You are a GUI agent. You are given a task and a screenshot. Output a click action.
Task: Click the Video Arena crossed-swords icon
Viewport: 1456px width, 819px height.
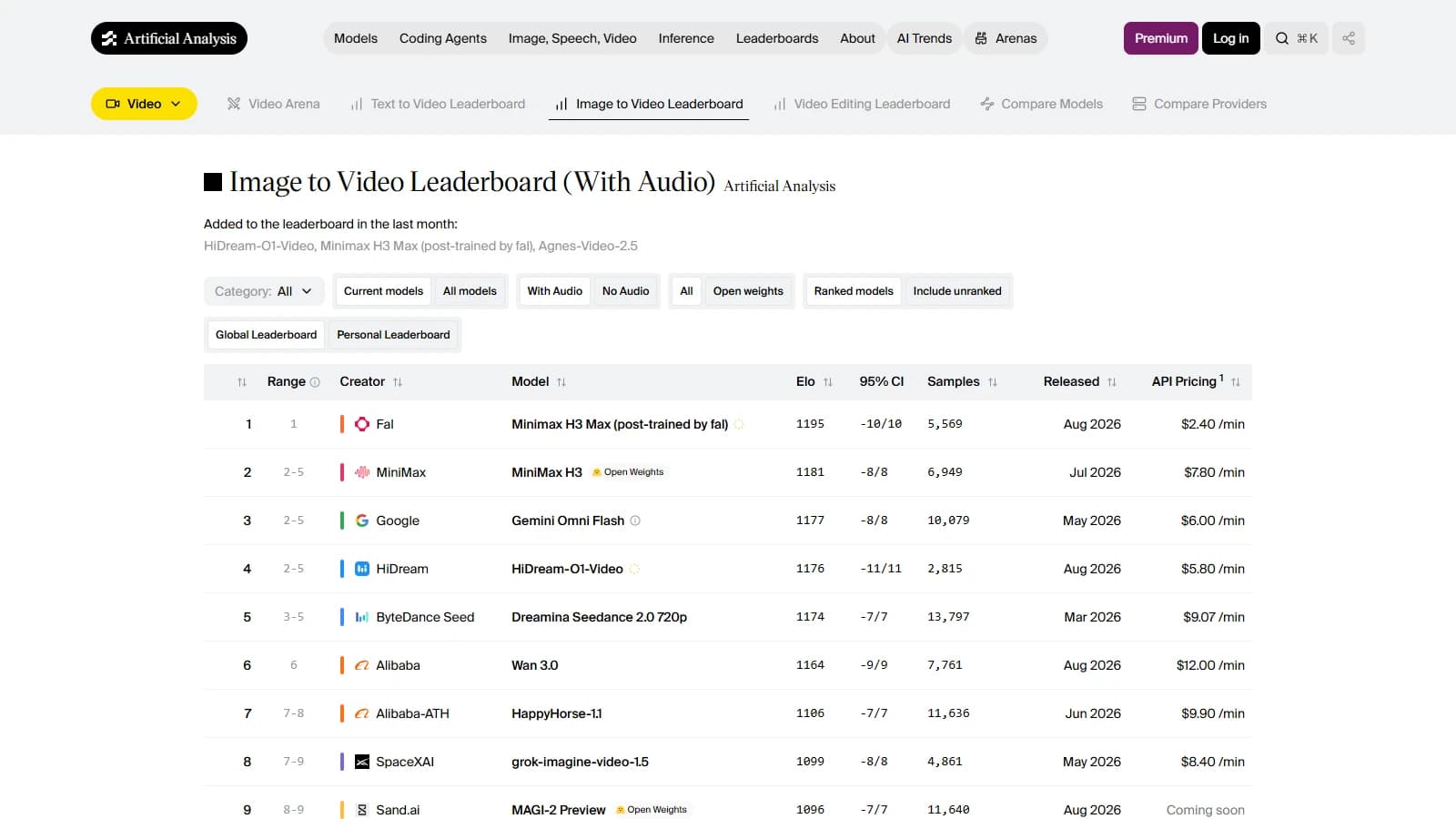[x=234, y=104]
